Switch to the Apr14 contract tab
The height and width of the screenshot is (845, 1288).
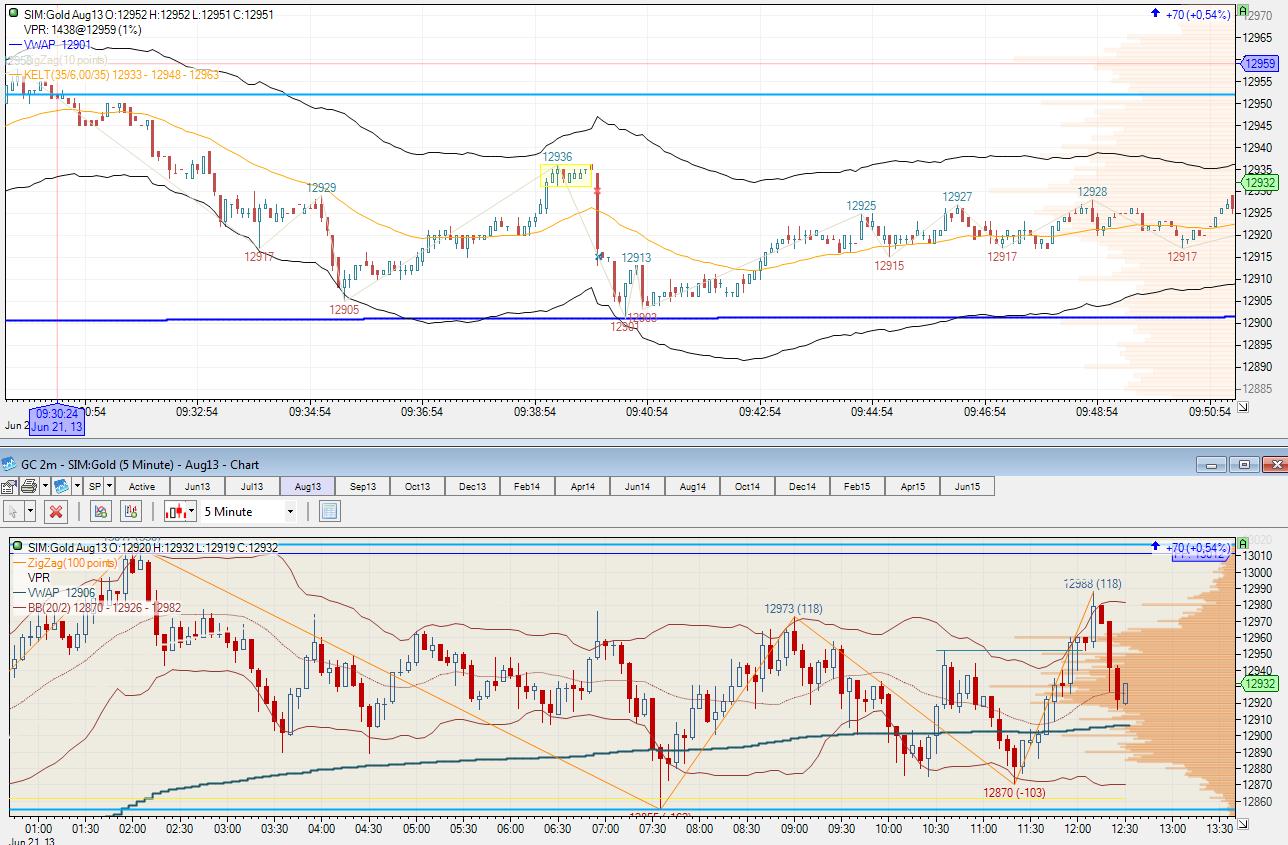[582, 486]
